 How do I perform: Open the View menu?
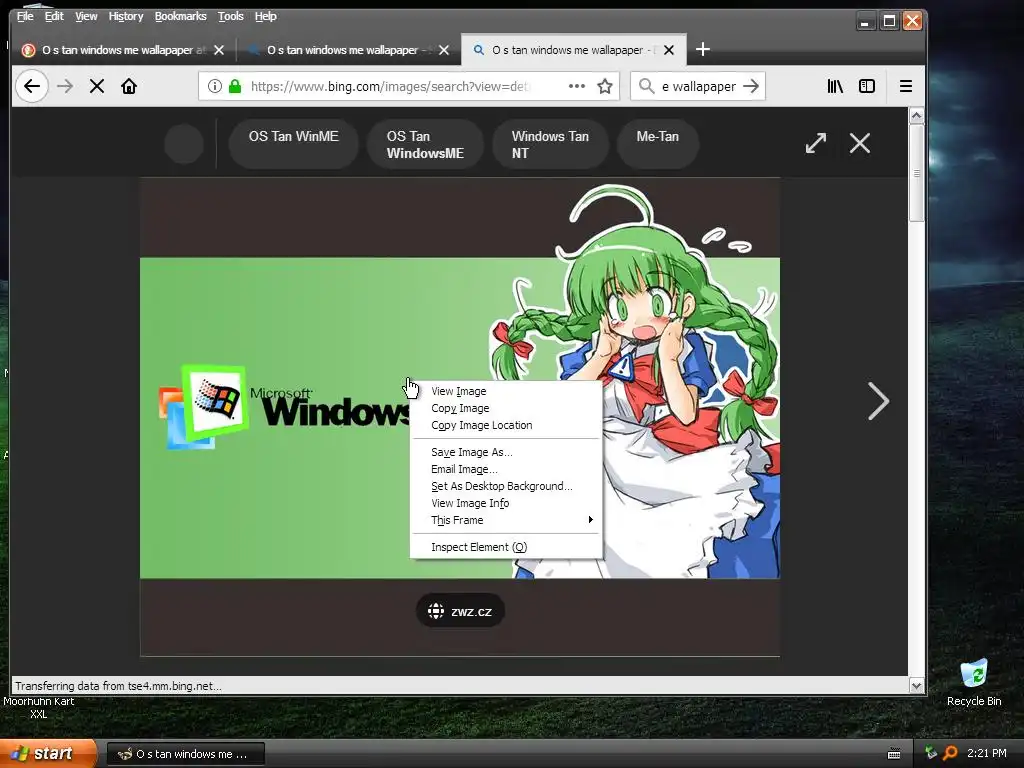click(x=86, y=16)
